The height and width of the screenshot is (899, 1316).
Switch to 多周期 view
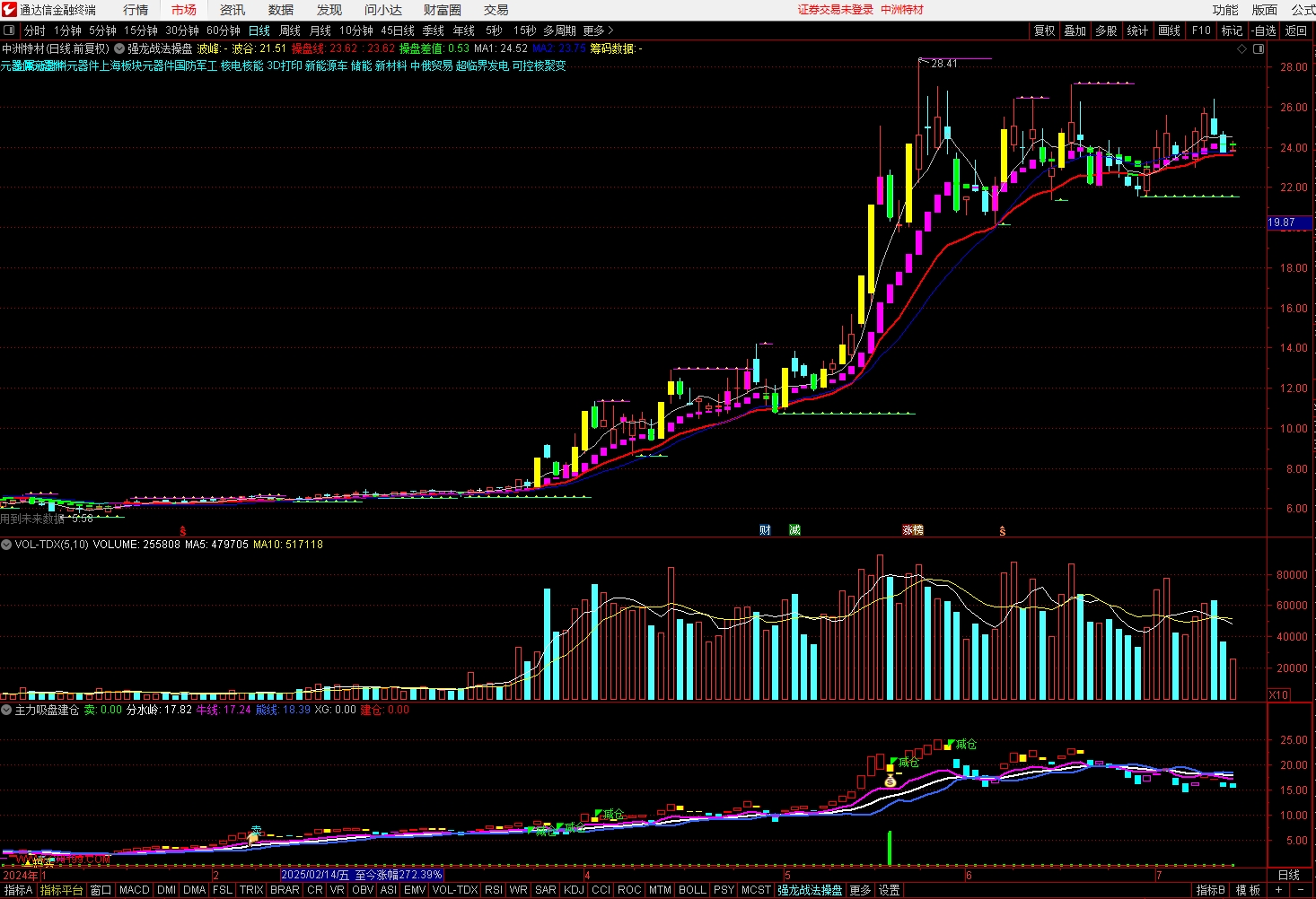point(559,31)
